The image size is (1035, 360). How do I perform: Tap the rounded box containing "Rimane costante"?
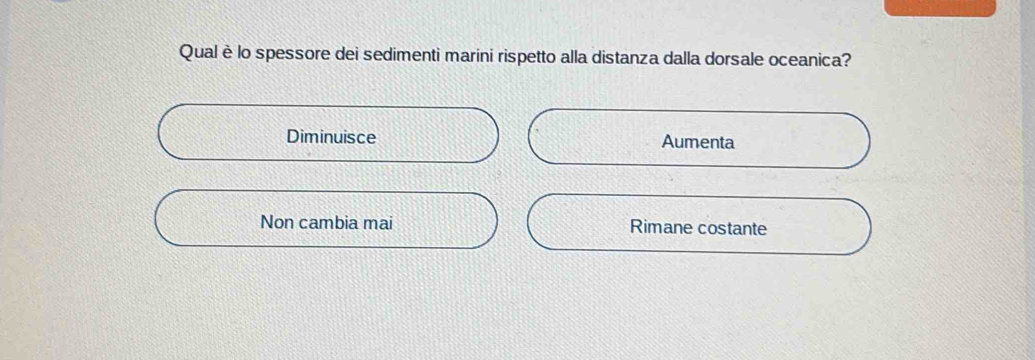pos(699,226)
